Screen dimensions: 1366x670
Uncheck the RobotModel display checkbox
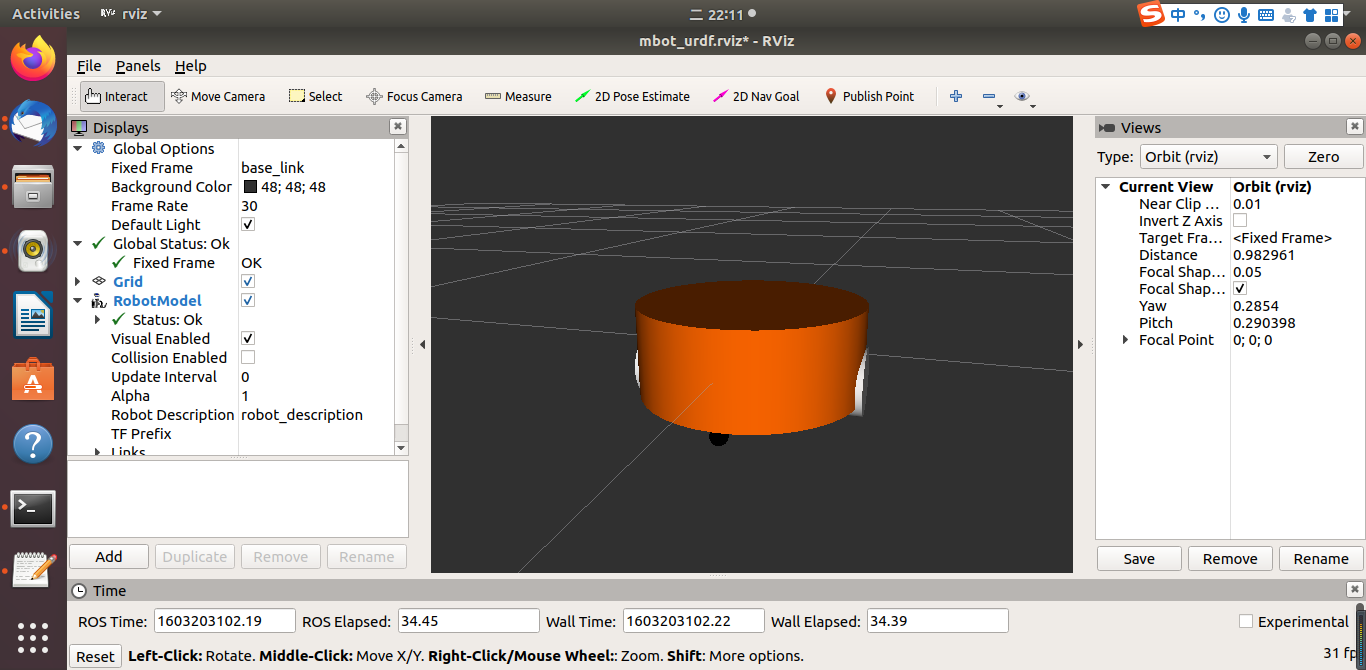tap(248, 301)
